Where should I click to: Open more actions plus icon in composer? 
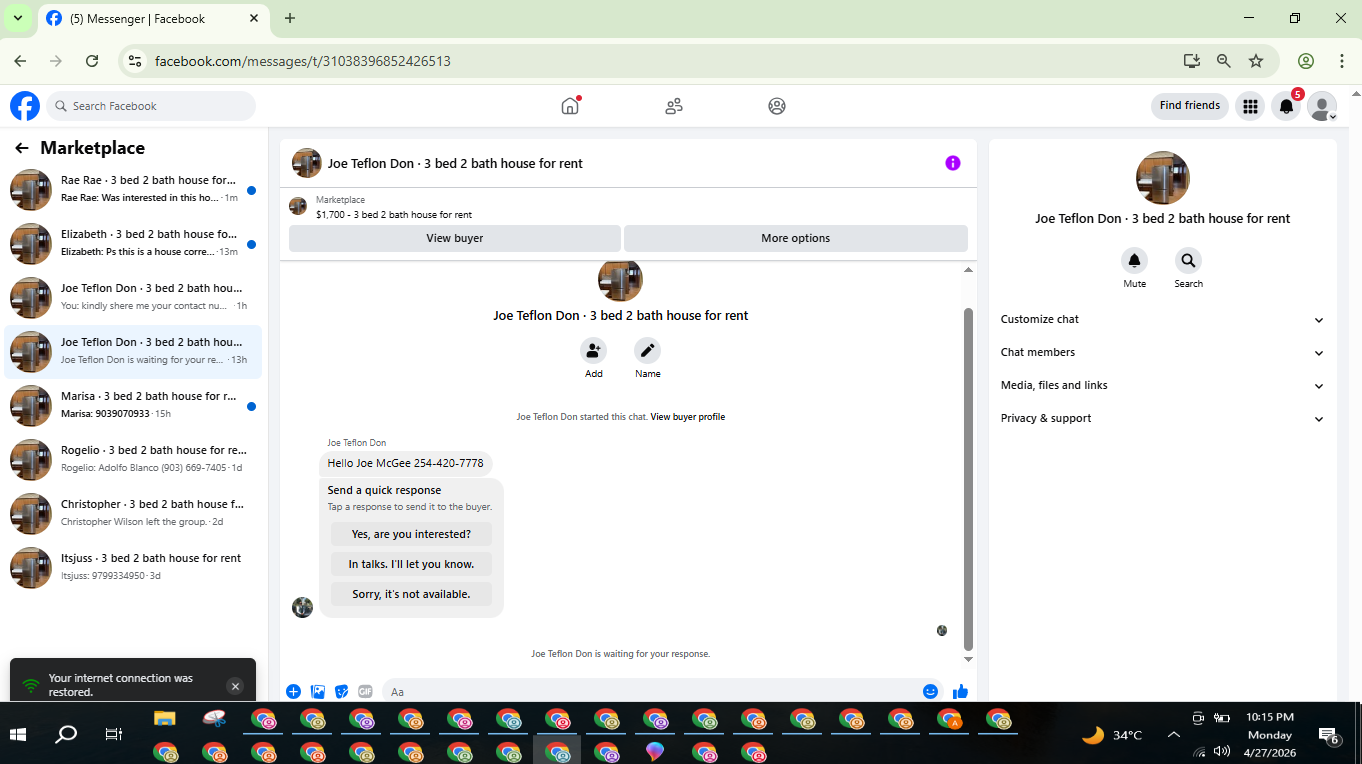(294, 691)
